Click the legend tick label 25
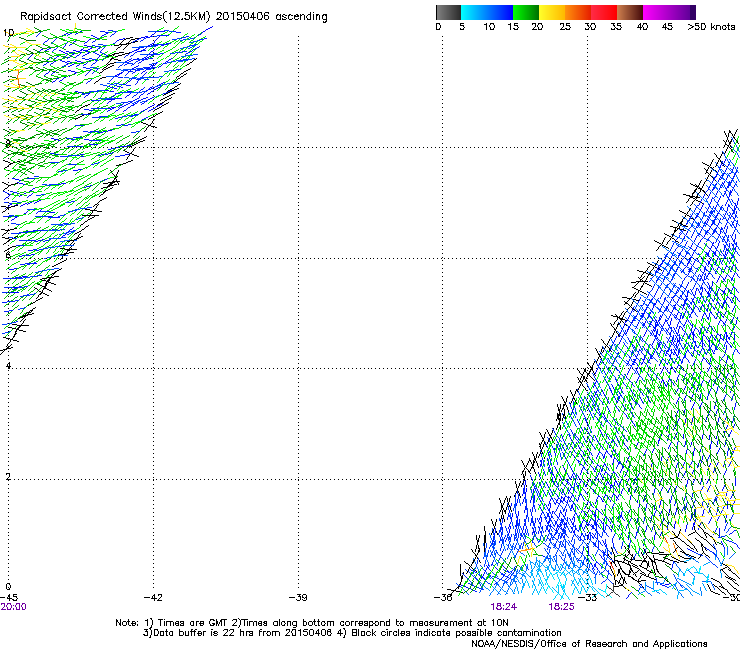The image size is (740, 650). (x=565, y=27)
